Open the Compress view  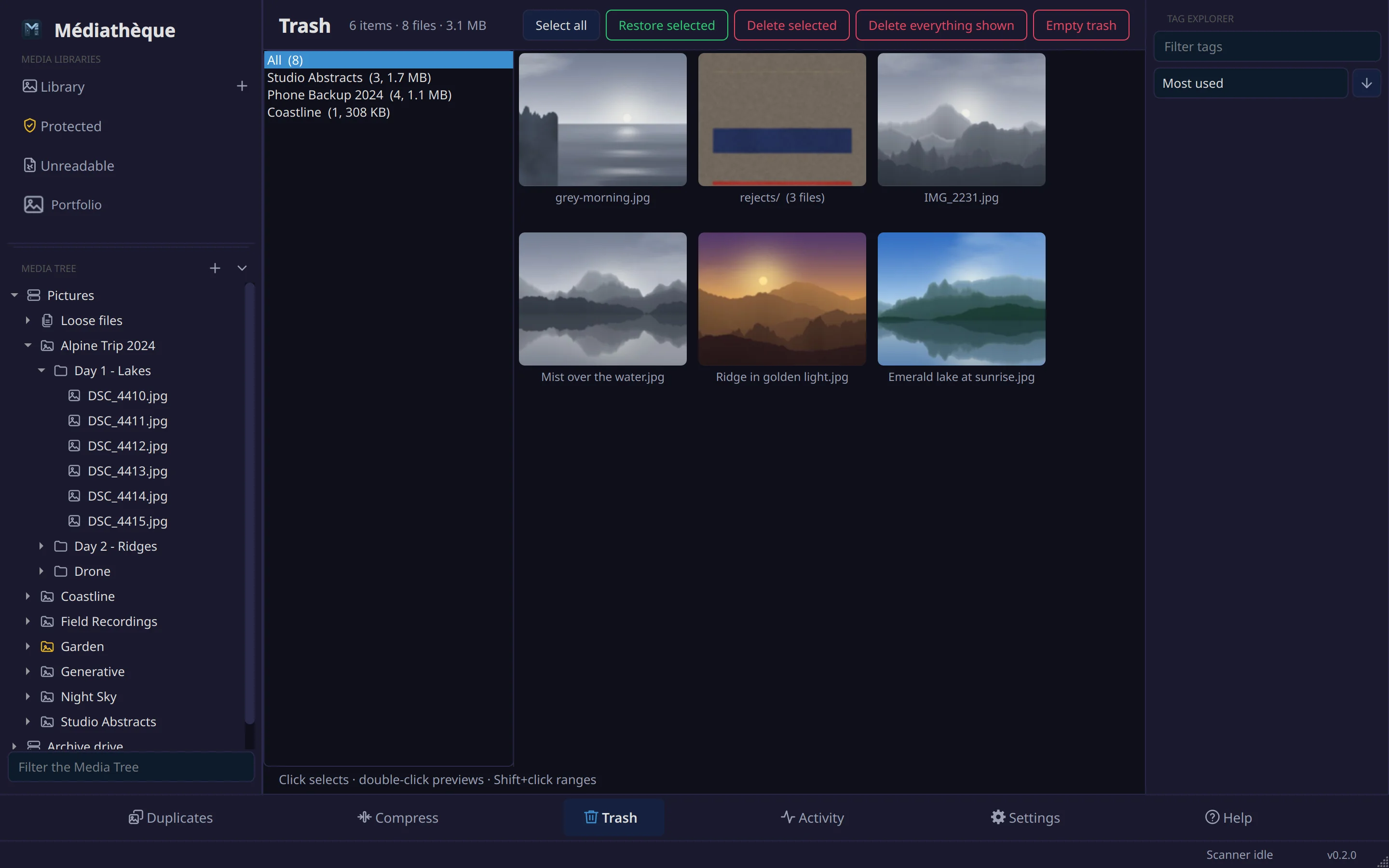click(x=398, y=817)
